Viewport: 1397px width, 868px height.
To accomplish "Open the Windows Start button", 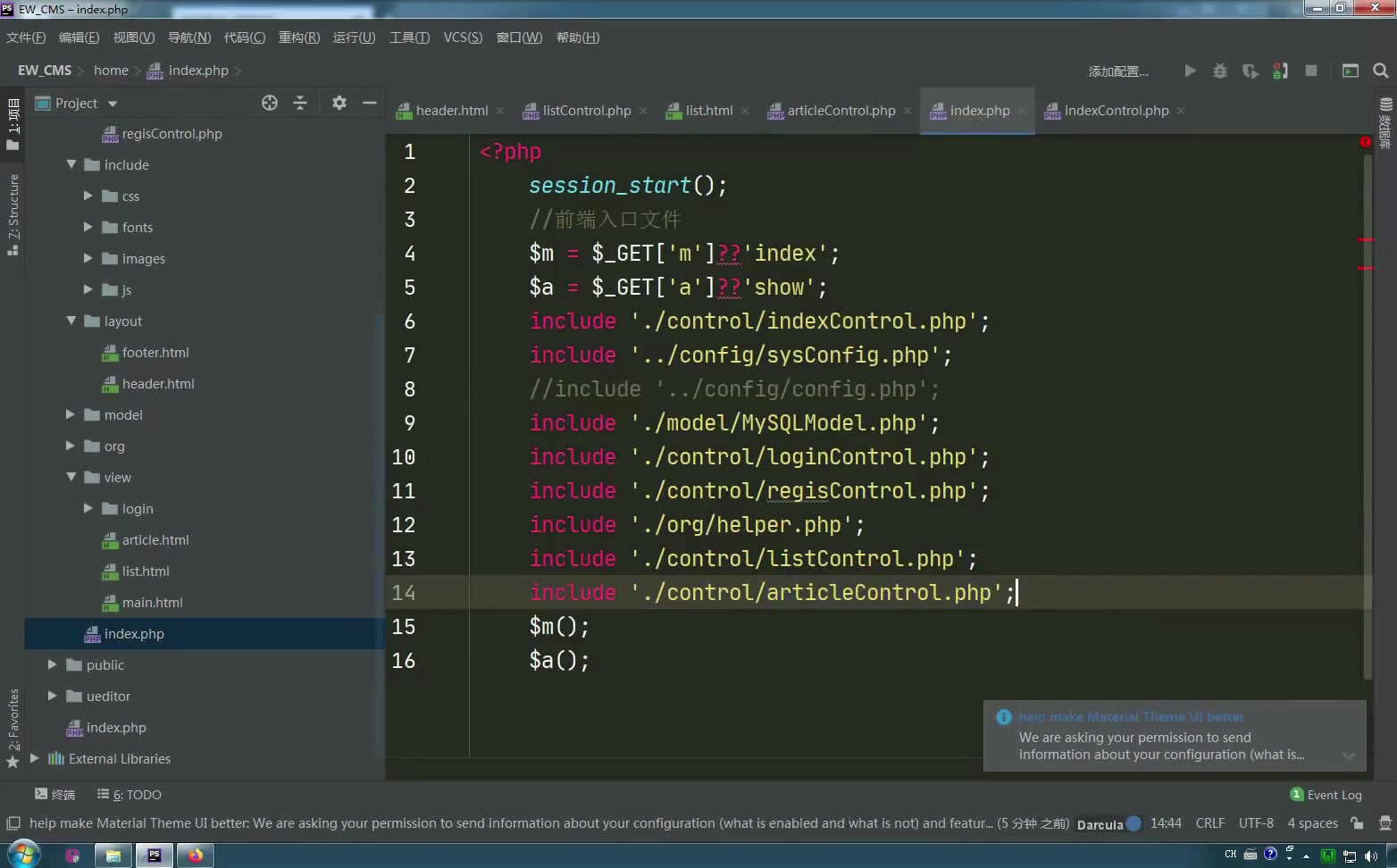I will [x=22, y=855].
